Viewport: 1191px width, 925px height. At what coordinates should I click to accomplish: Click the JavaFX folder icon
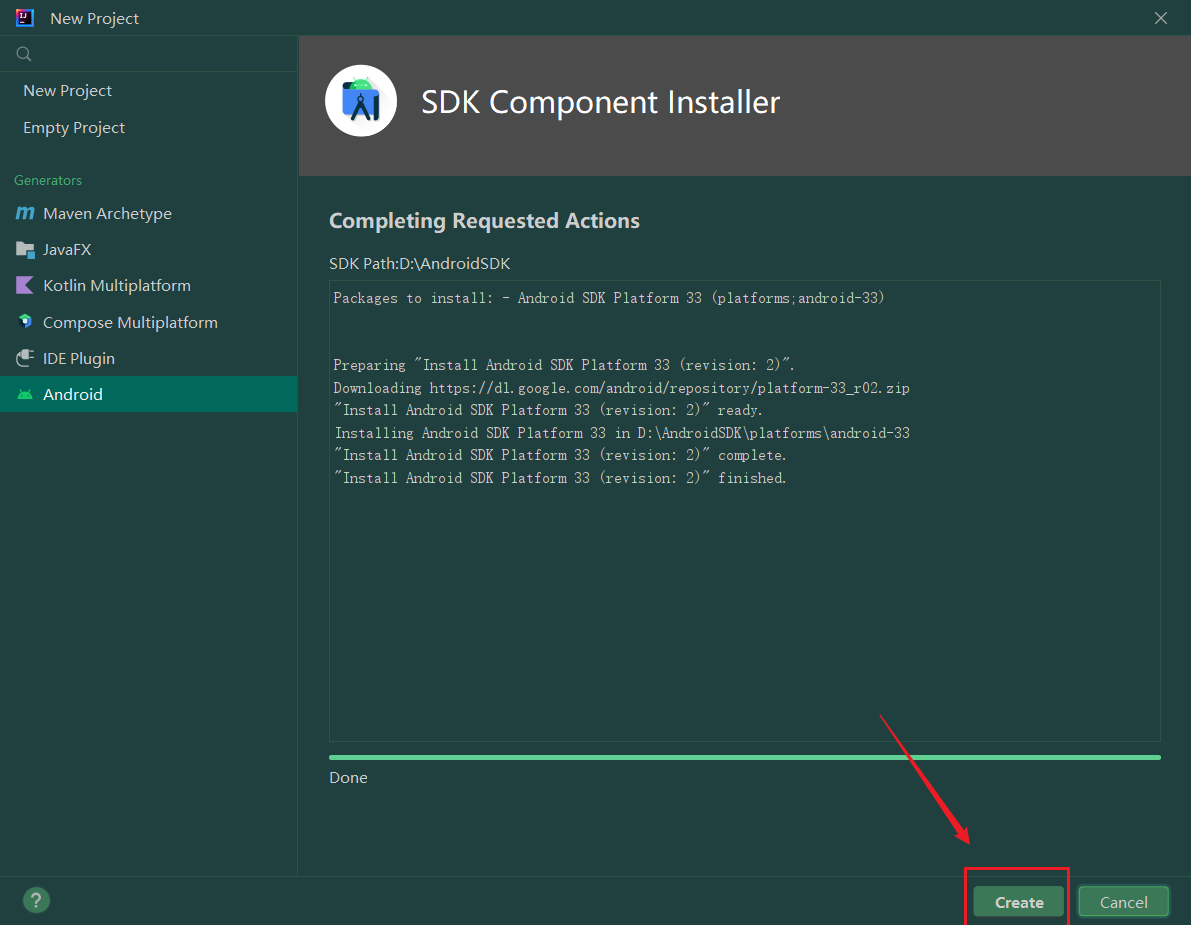(x=25, y=249)
